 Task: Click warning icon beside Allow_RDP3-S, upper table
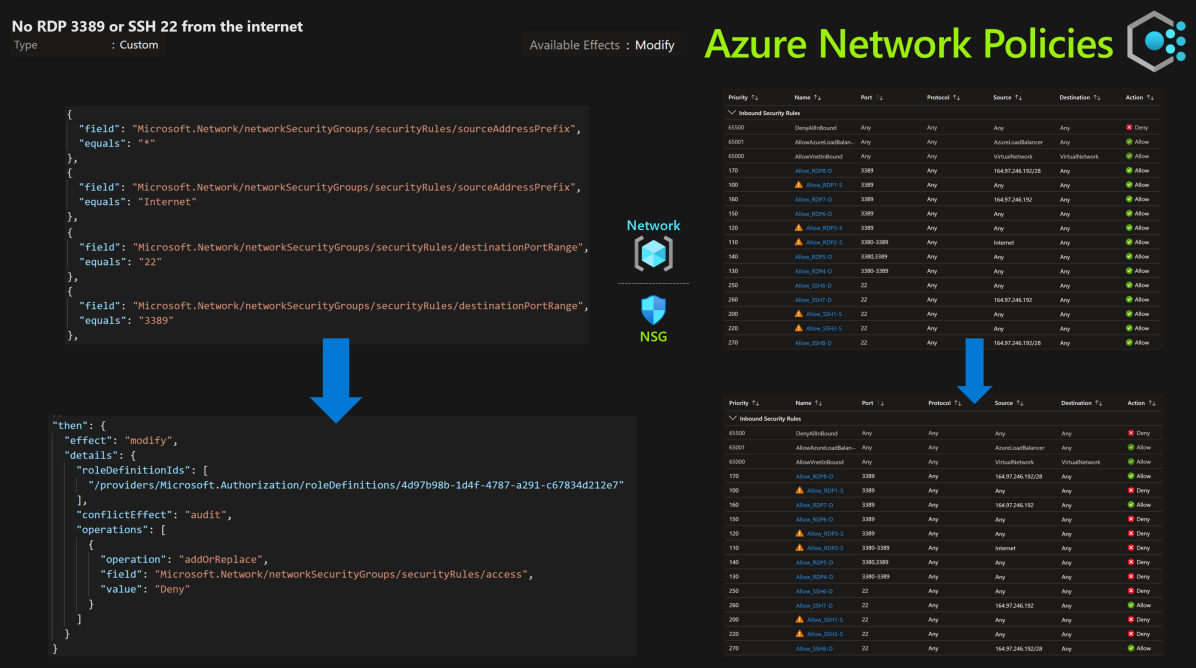pos(799,227)
